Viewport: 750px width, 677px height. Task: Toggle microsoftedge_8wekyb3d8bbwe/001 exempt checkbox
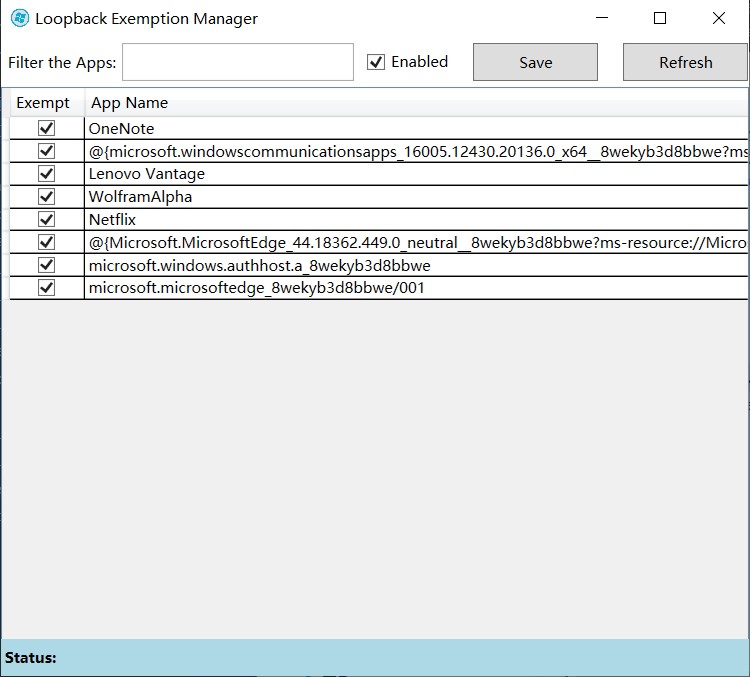point(46,288)
